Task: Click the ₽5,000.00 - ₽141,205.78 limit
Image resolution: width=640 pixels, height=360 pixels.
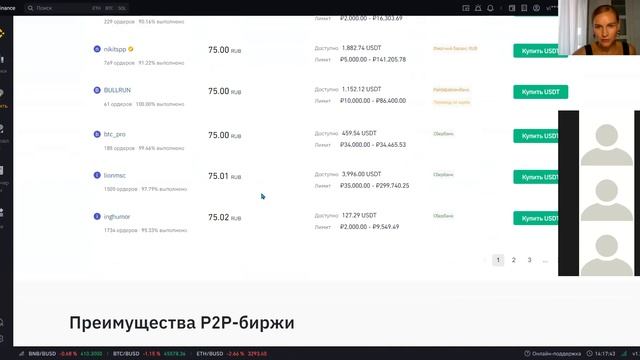Action: (x=373, y=59)
